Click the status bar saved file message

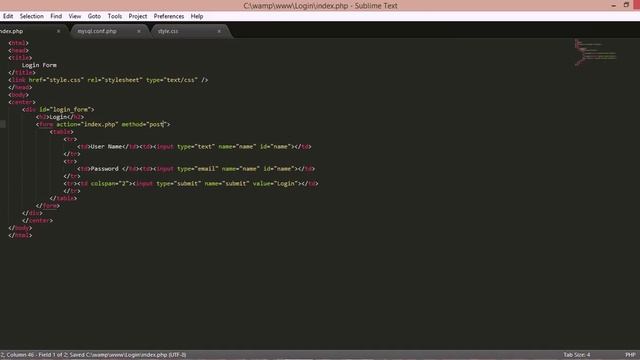coord(93,355)
